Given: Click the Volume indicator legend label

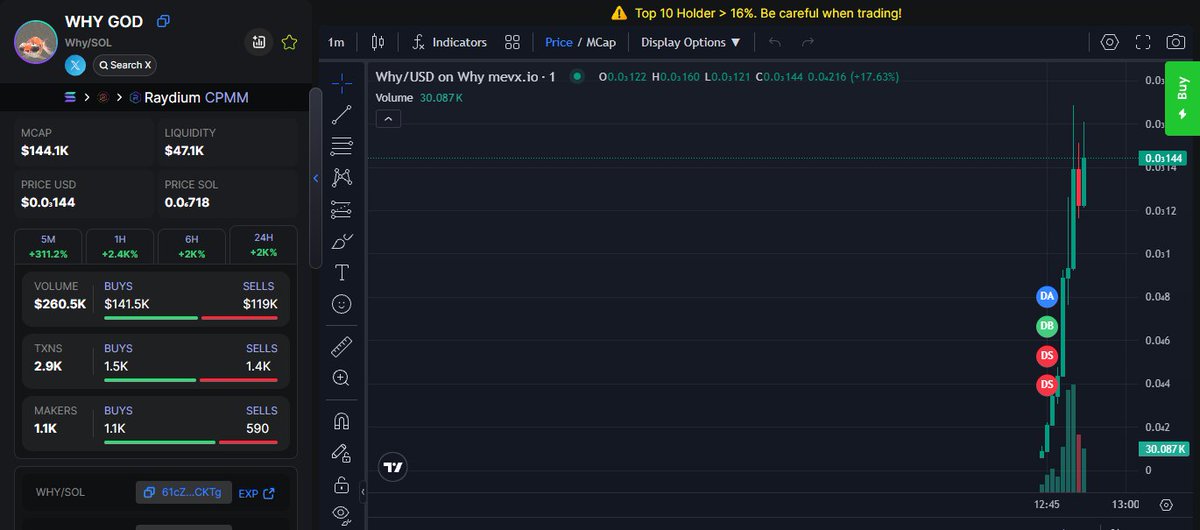Looking at the screenshot, I should (x=394, y=98).
